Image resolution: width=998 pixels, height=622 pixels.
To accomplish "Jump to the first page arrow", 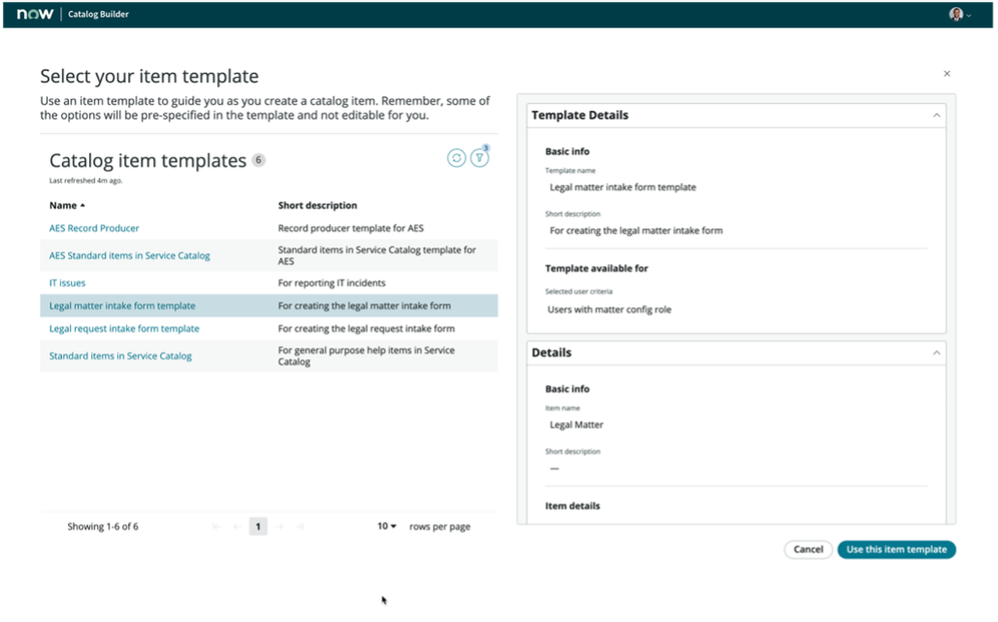I will coord(216,526).
